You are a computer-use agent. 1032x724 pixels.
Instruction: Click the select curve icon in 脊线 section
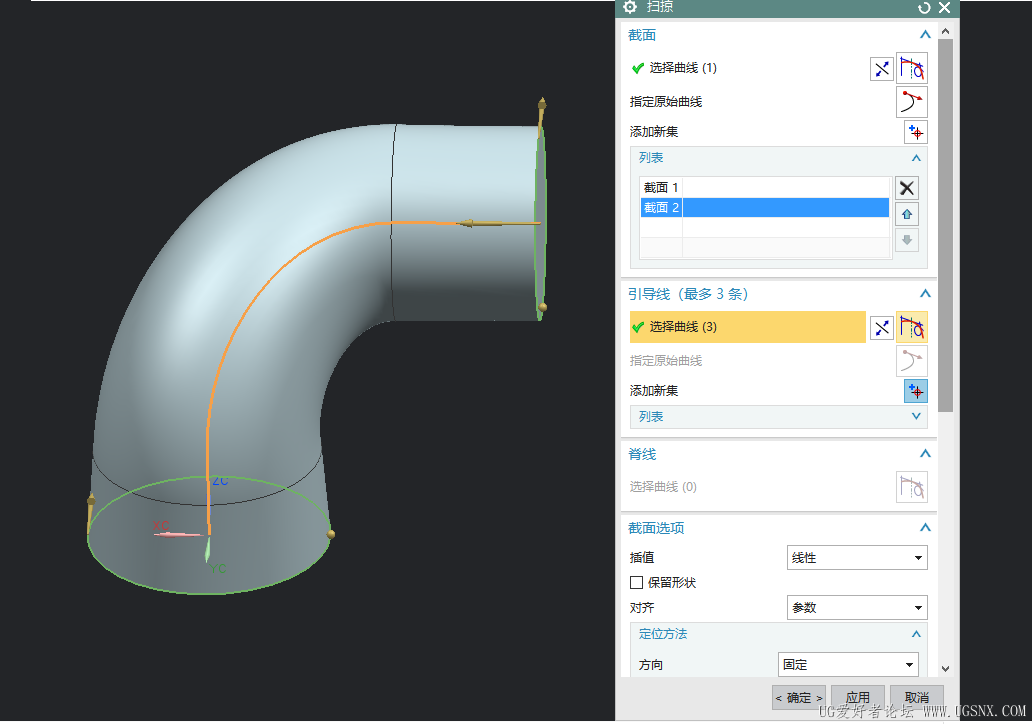pos(911,487)
